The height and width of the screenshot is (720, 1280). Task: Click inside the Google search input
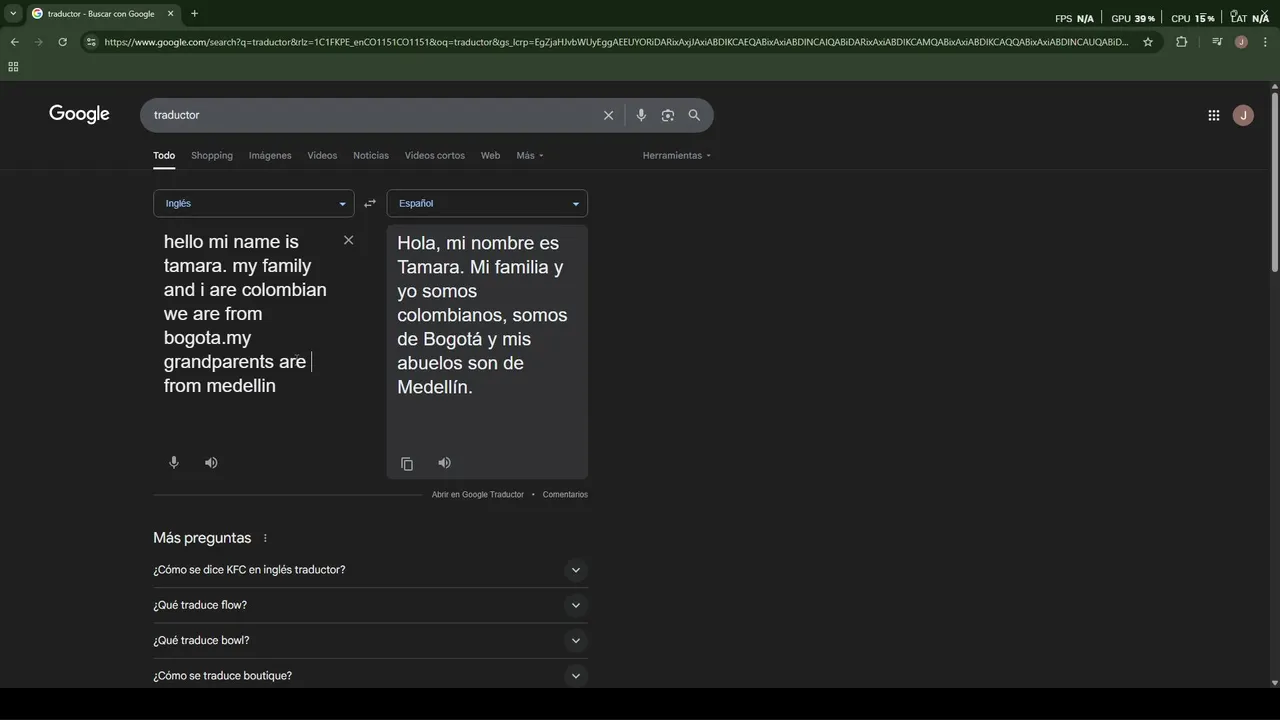[x=375, y=115]
